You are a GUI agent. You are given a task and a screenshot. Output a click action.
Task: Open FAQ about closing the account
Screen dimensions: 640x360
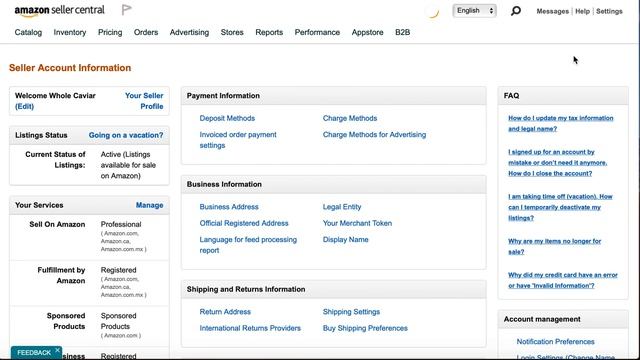click(x=558, y=162)
